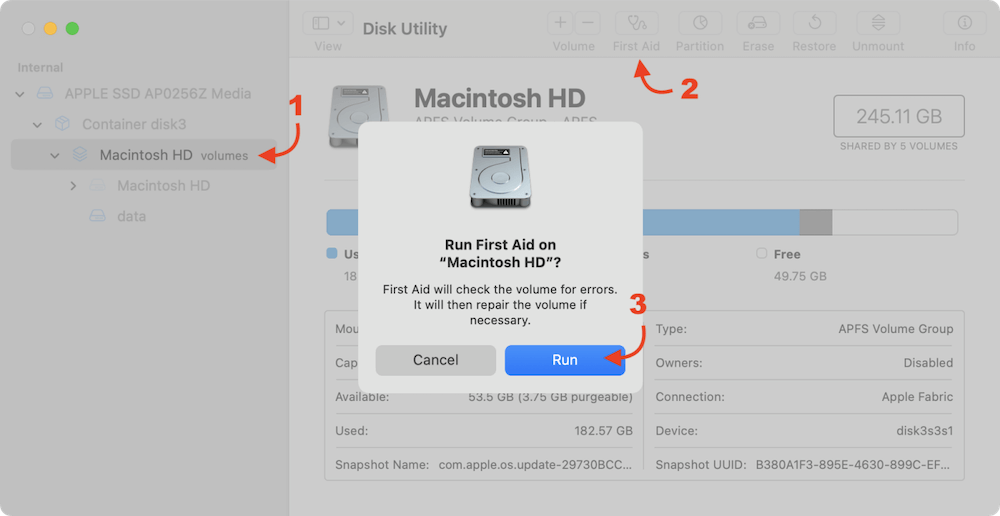Click the 182.57 GB used value
The image size is (1000, 516).
(603, 431)
